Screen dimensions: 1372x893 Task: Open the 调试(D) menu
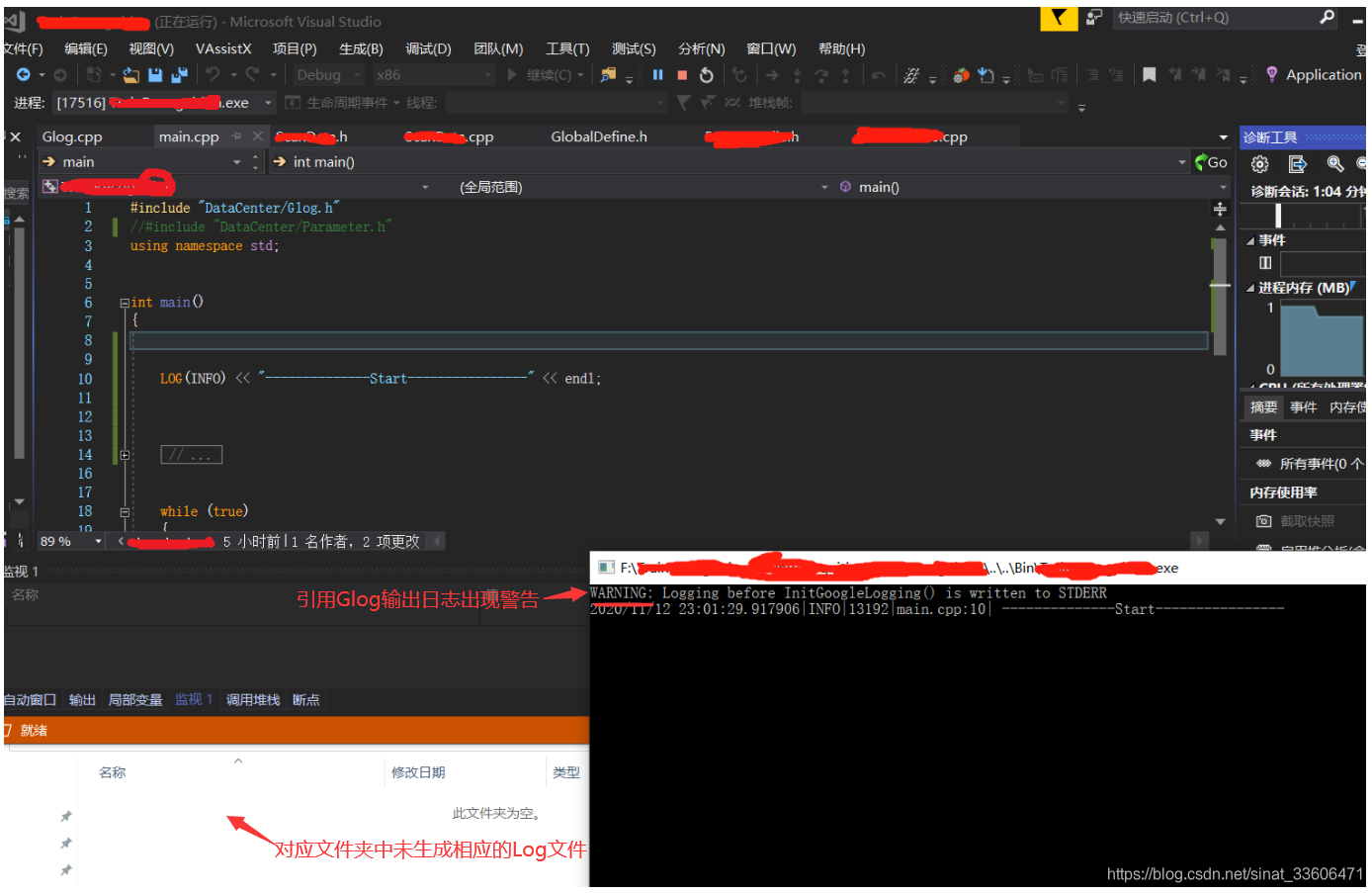[x=428, y=47]
